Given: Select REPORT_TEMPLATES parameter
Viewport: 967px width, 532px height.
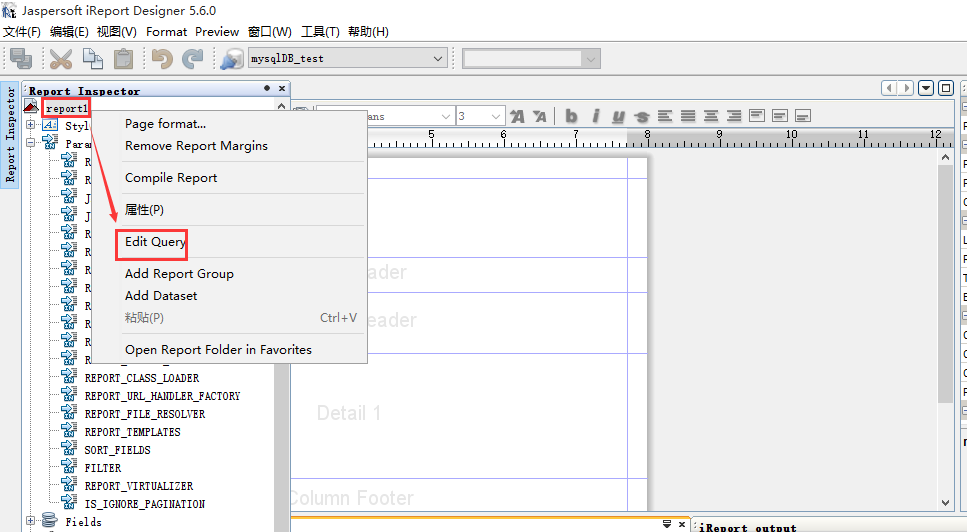Looking at the screenshot, I should tap(133, 432).
